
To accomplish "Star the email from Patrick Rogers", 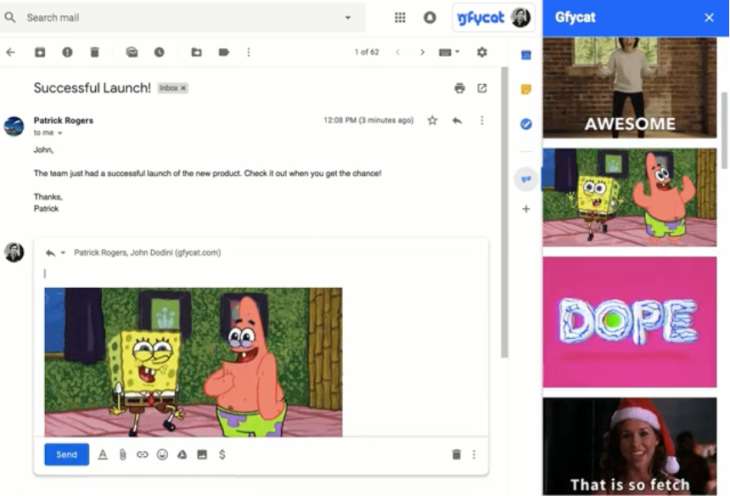I will point(433,121).
